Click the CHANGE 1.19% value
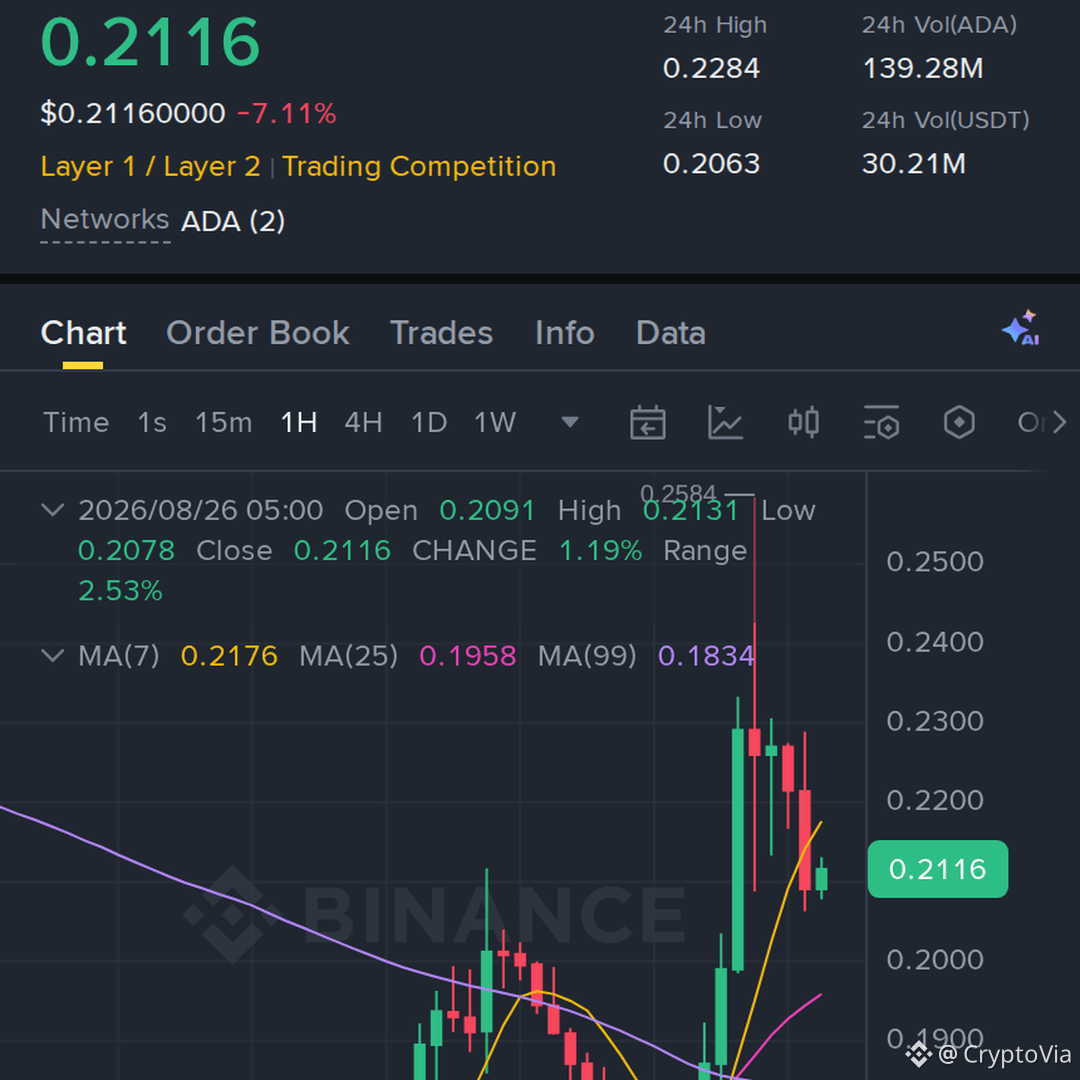Viewport: 1080px width, 1080px height. tap(600, 551)
